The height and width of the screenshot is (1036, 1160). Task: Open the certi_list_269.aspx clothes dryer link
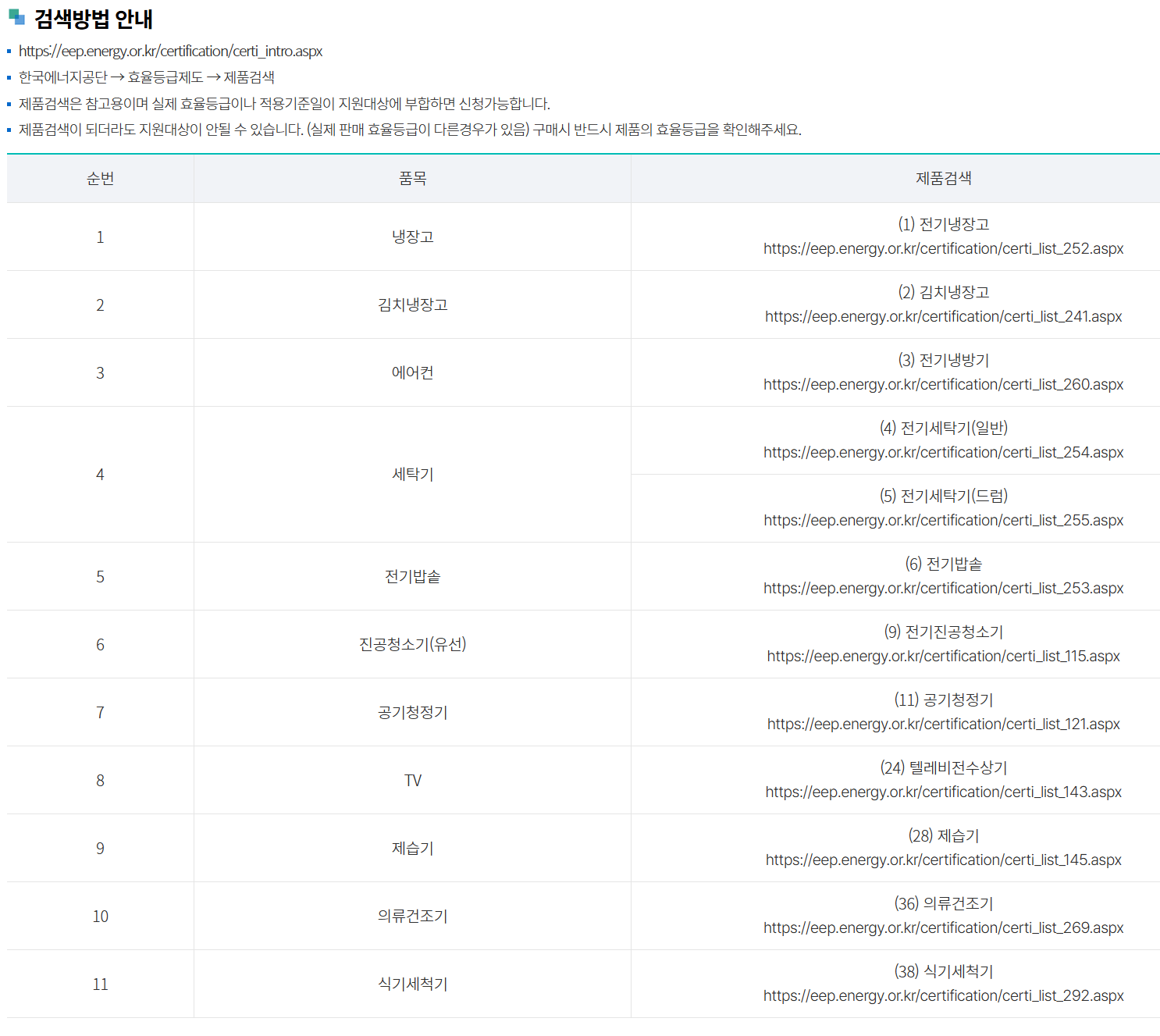click(x=943, y=927)
